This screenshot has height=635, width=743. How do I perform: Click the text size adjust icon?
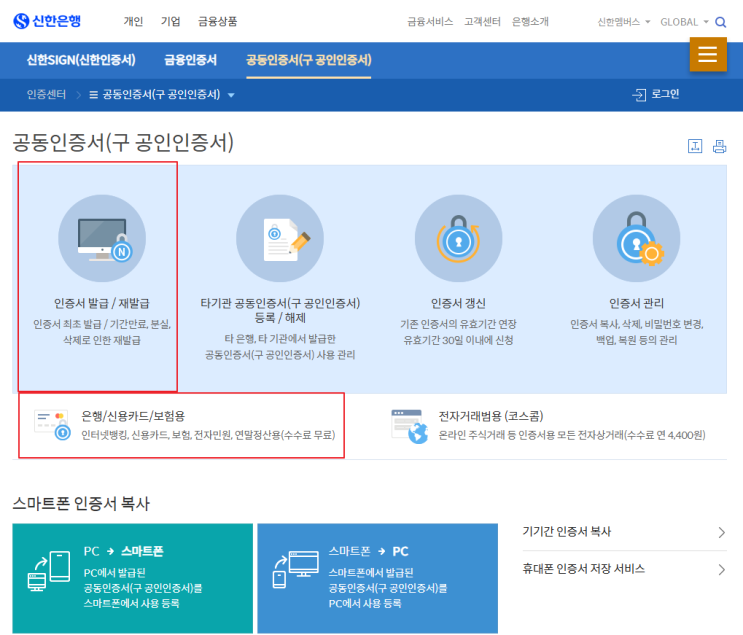pos(695,146)
